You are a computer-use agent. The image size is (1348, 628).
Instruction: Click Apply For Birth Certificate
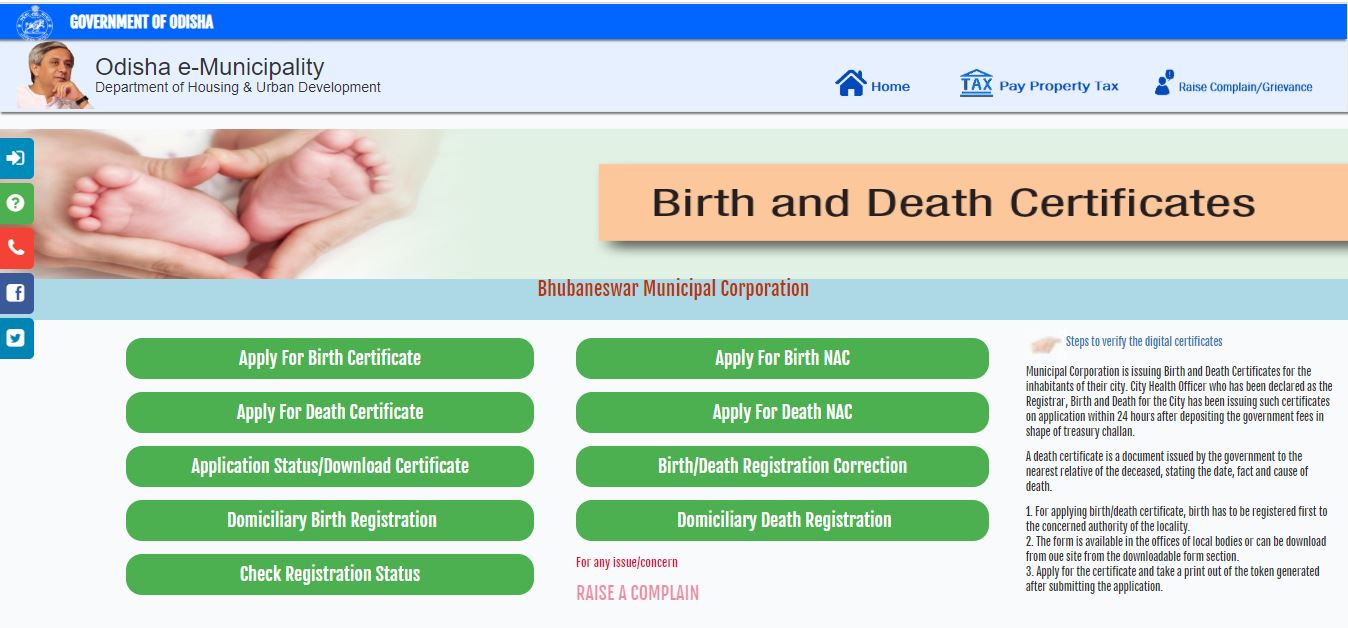pyautogui.click(x=330, y=358)
